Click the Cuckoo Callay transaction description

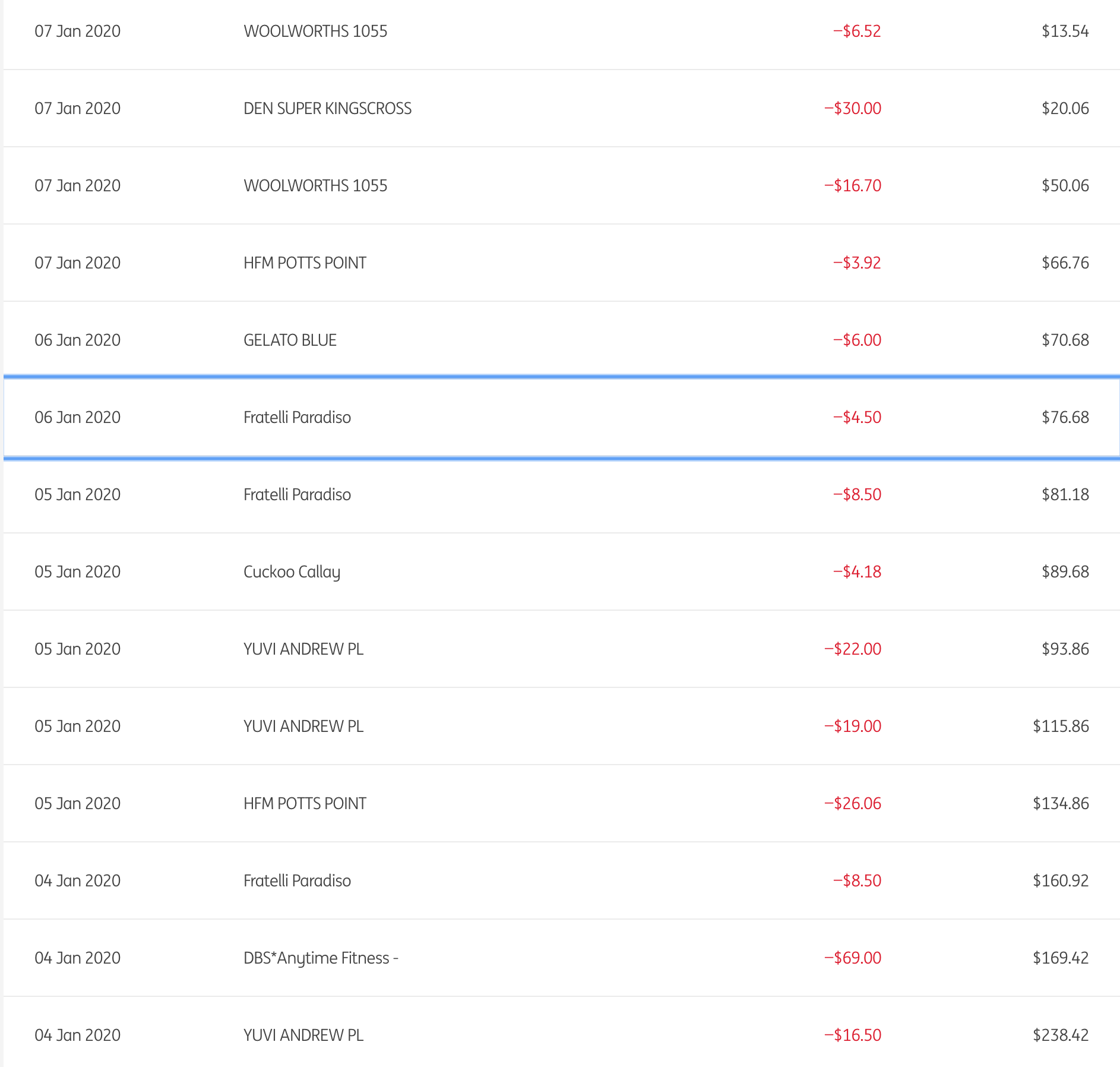click(292, 572)
